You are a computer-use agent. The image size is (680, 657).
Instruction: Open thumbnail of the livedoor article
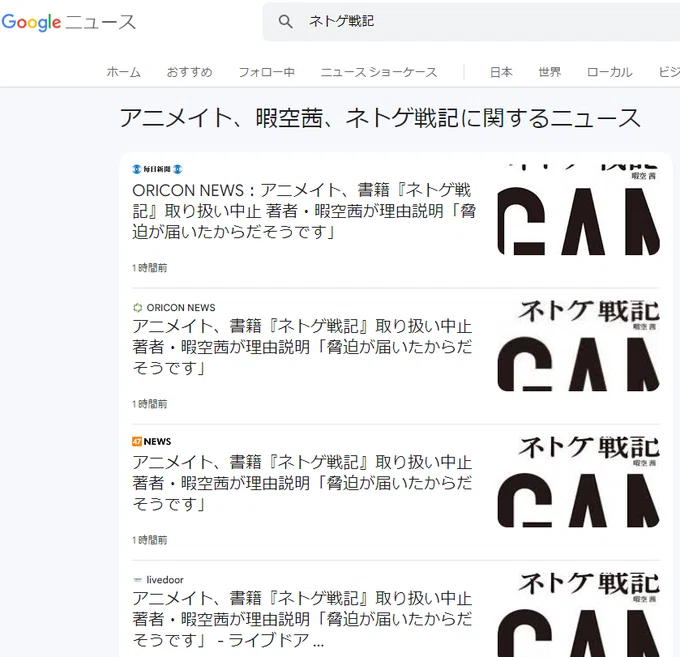pos(579,615)
